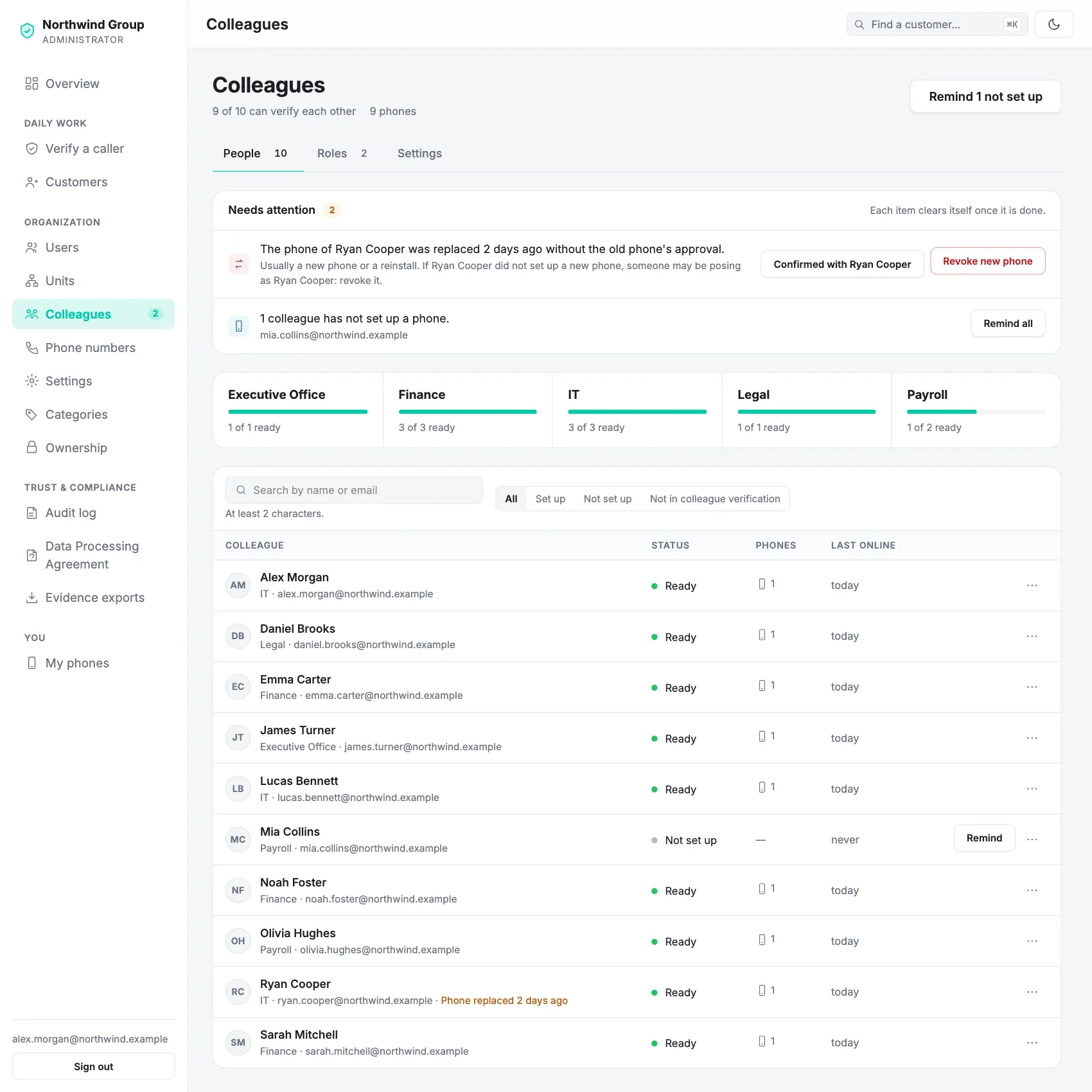Filter by Not in colleague verification
1092x1092 pixels.
715,498
